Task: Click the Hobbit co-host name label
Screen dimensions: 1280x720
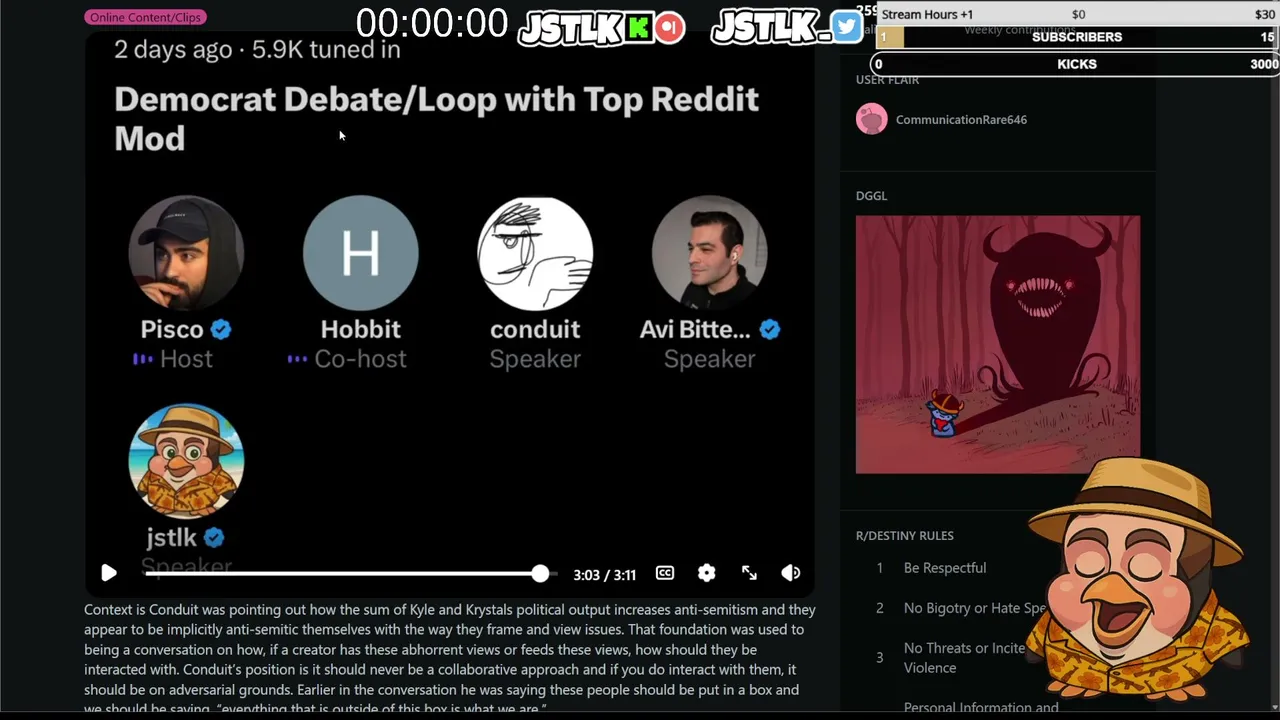Action: click(361, 329)
